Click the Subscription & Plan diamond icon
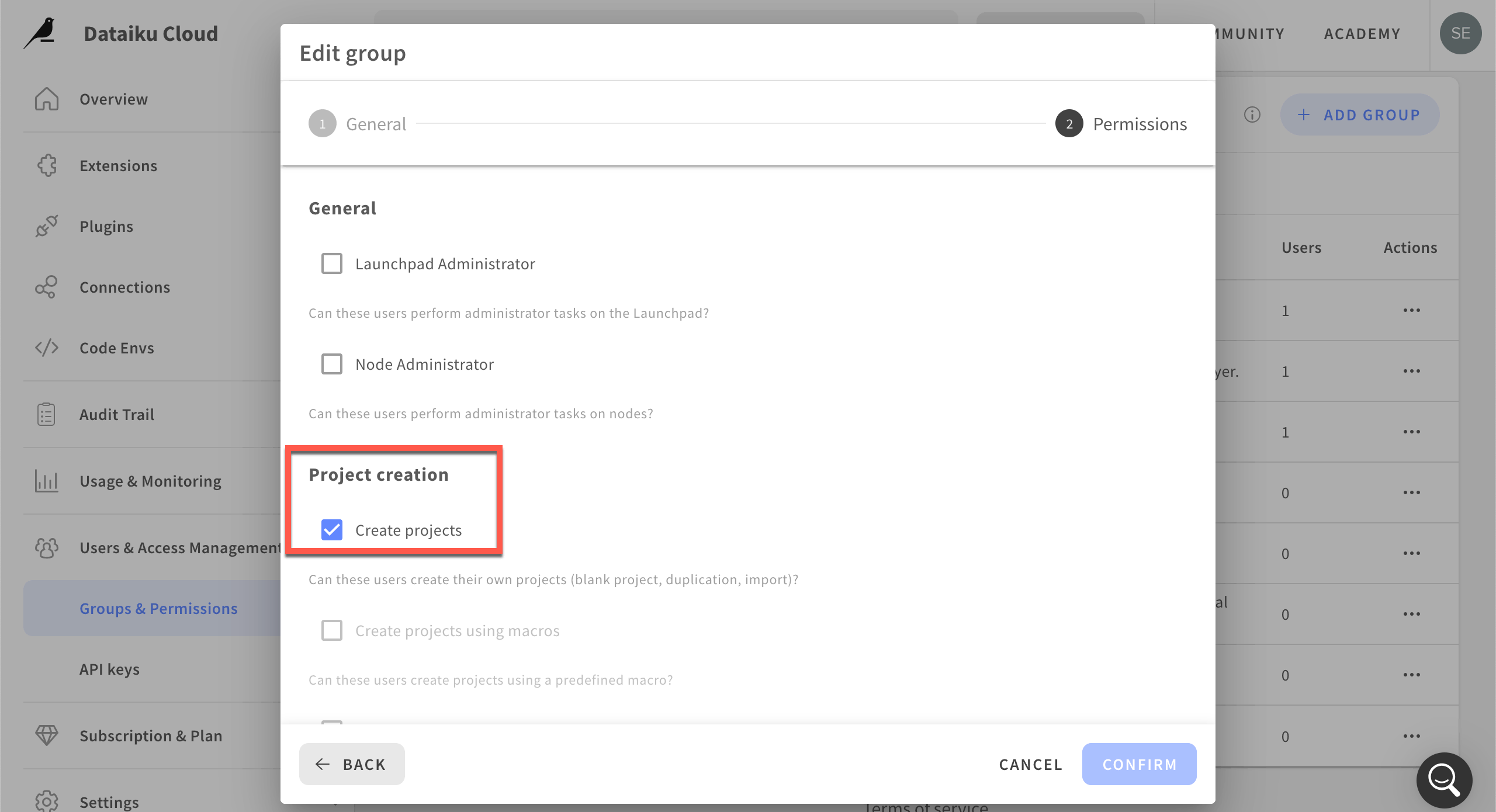The image size is (1496, 812). click(47, 735)
